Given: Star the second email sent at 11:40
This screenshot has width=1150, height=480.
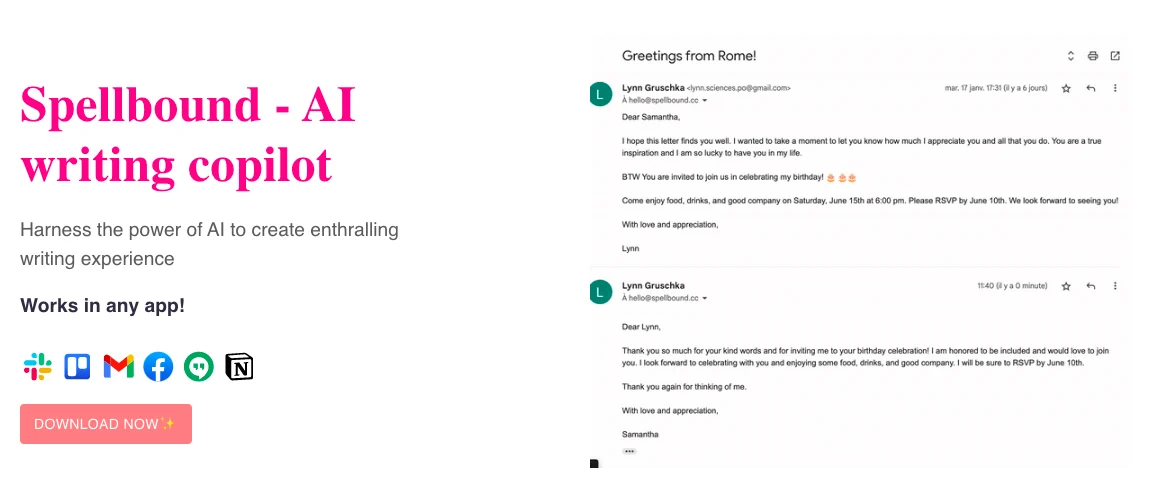Looking at the screenshot, I should coord(1066,286).
